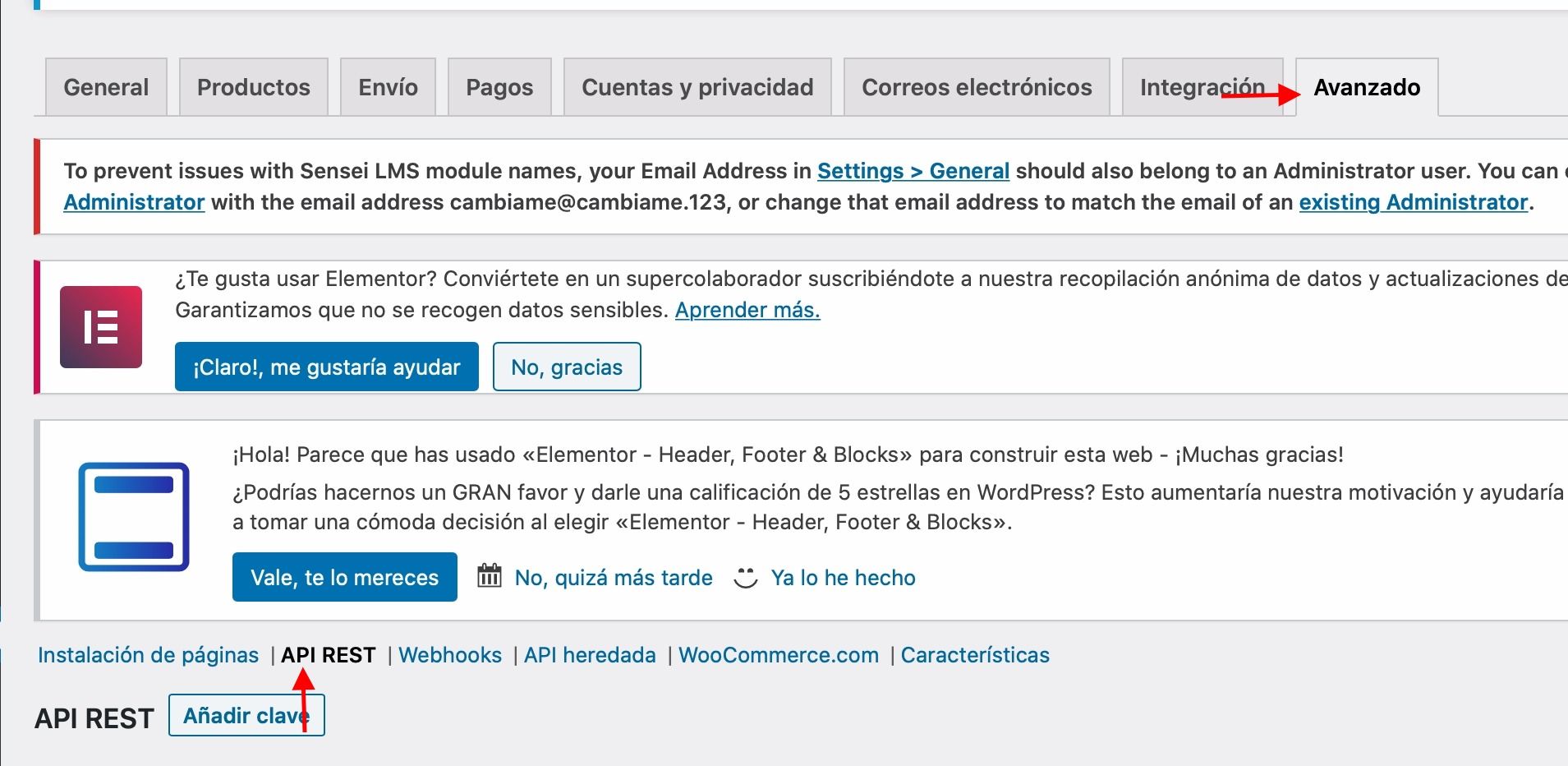Open the Características section
Image resolution: width=1568 pixels, height=766 pixels.
[x=975, y=655]
